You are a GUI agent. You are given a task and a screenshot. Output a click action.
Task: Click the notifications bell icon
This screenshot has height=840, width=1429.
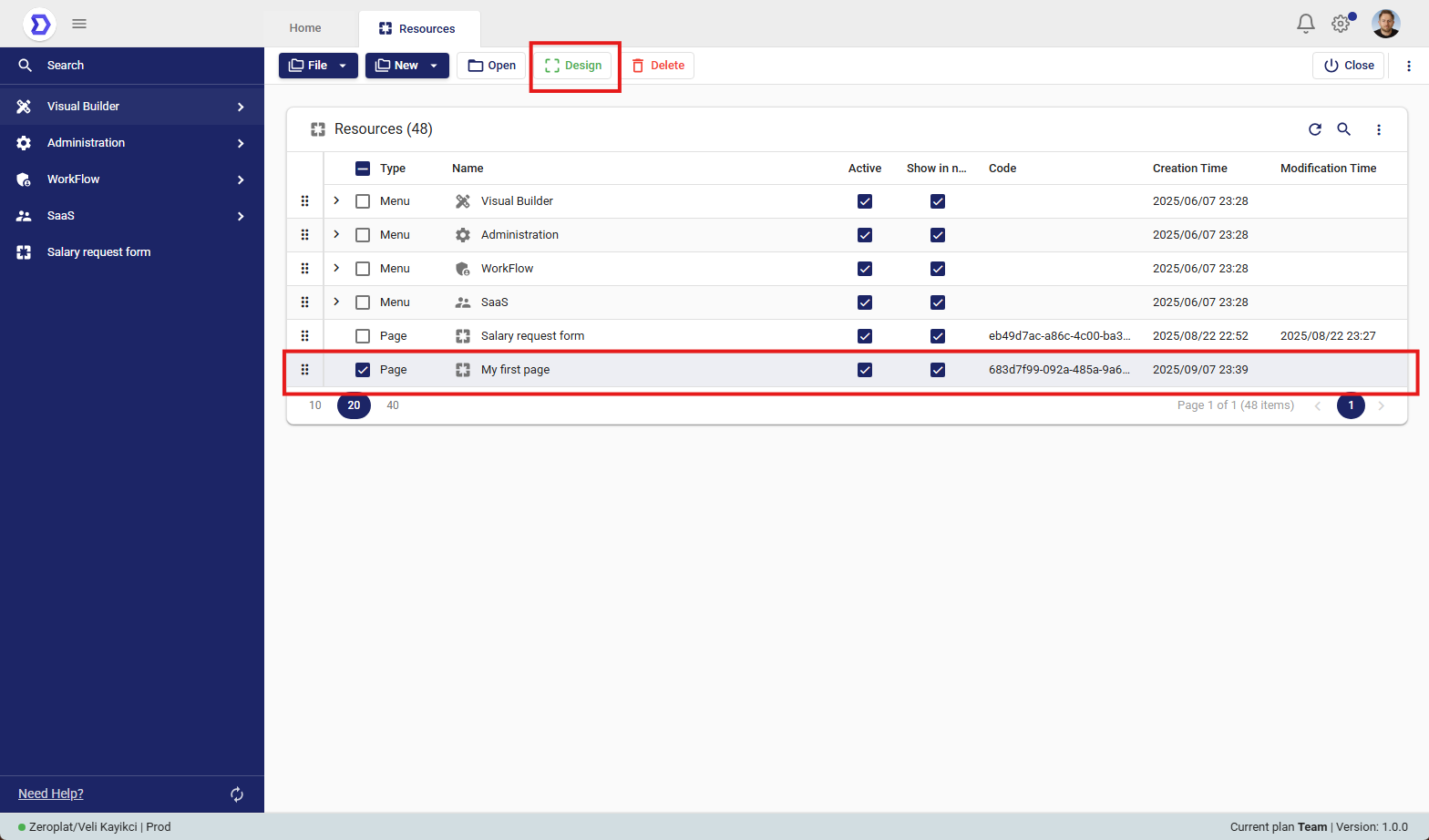click(x=1305, y=24)
